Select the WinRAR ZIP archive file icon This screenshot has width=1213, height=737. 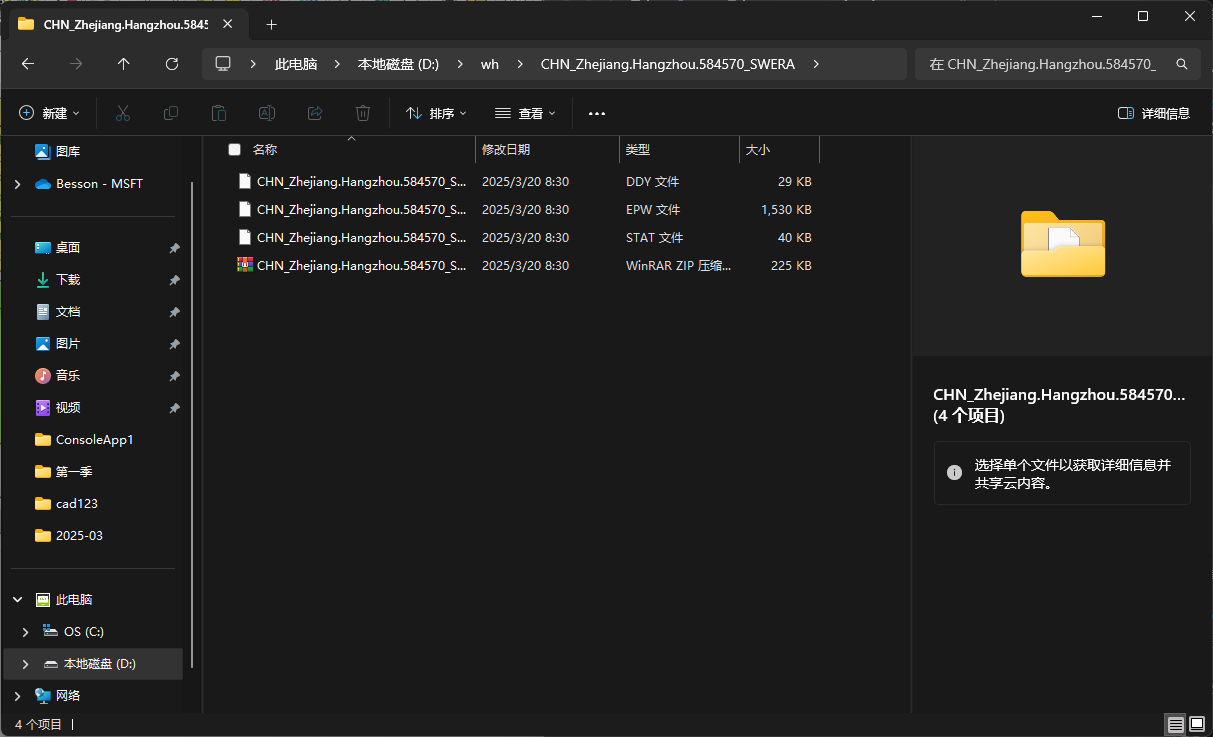(x=245, y=265)
